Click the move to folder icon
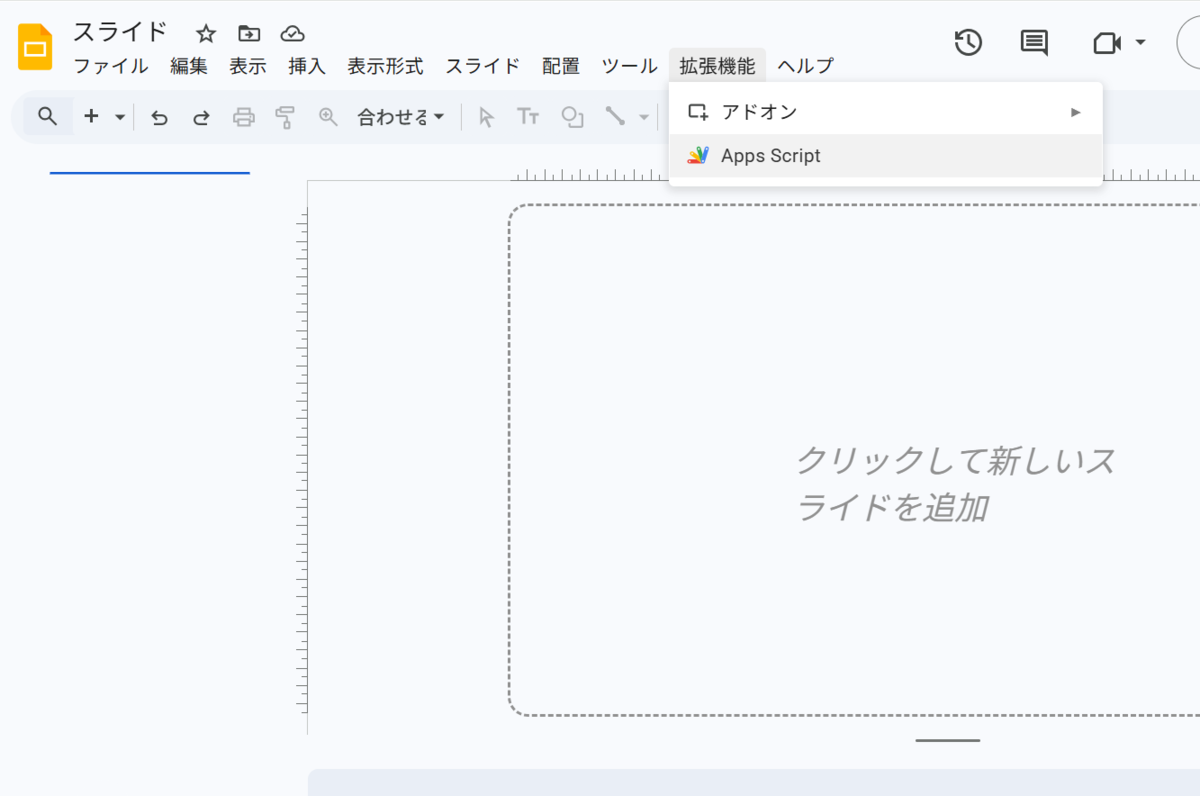The image size is (1200, 796). (x=248, y=34)
